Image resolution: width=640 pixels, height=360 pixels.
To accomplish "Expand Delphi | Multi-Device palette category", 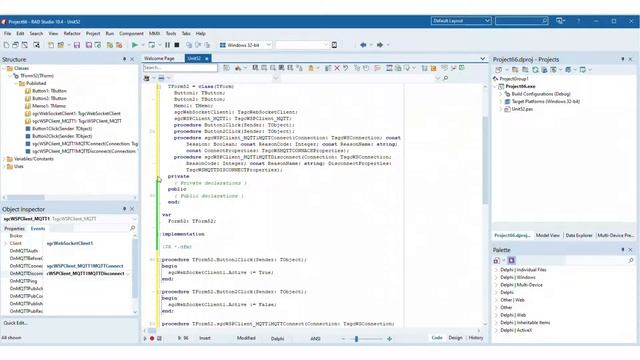I will [x=496, y=285].
